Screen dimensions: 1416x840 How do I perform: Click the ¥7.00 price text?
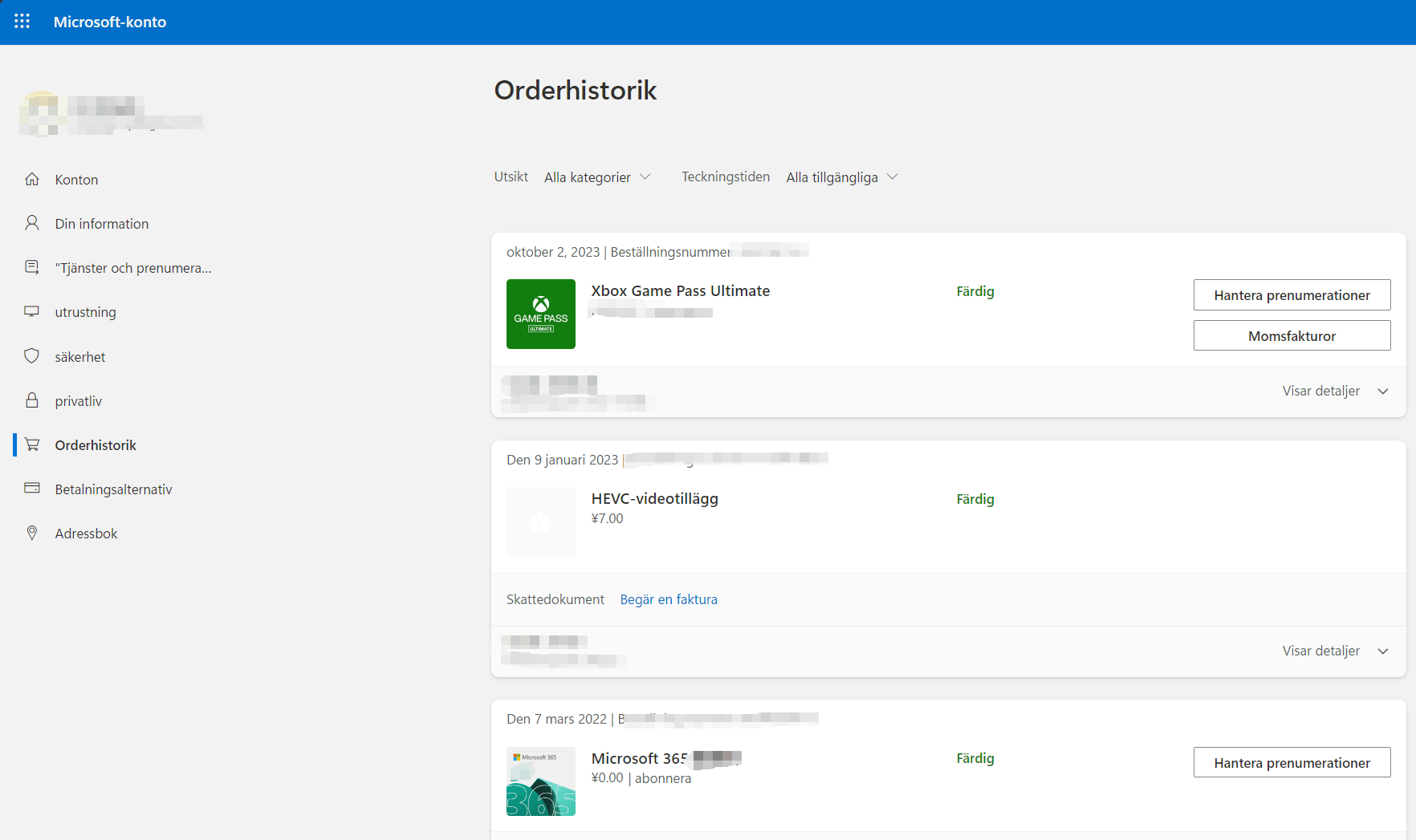pos(608,518)
